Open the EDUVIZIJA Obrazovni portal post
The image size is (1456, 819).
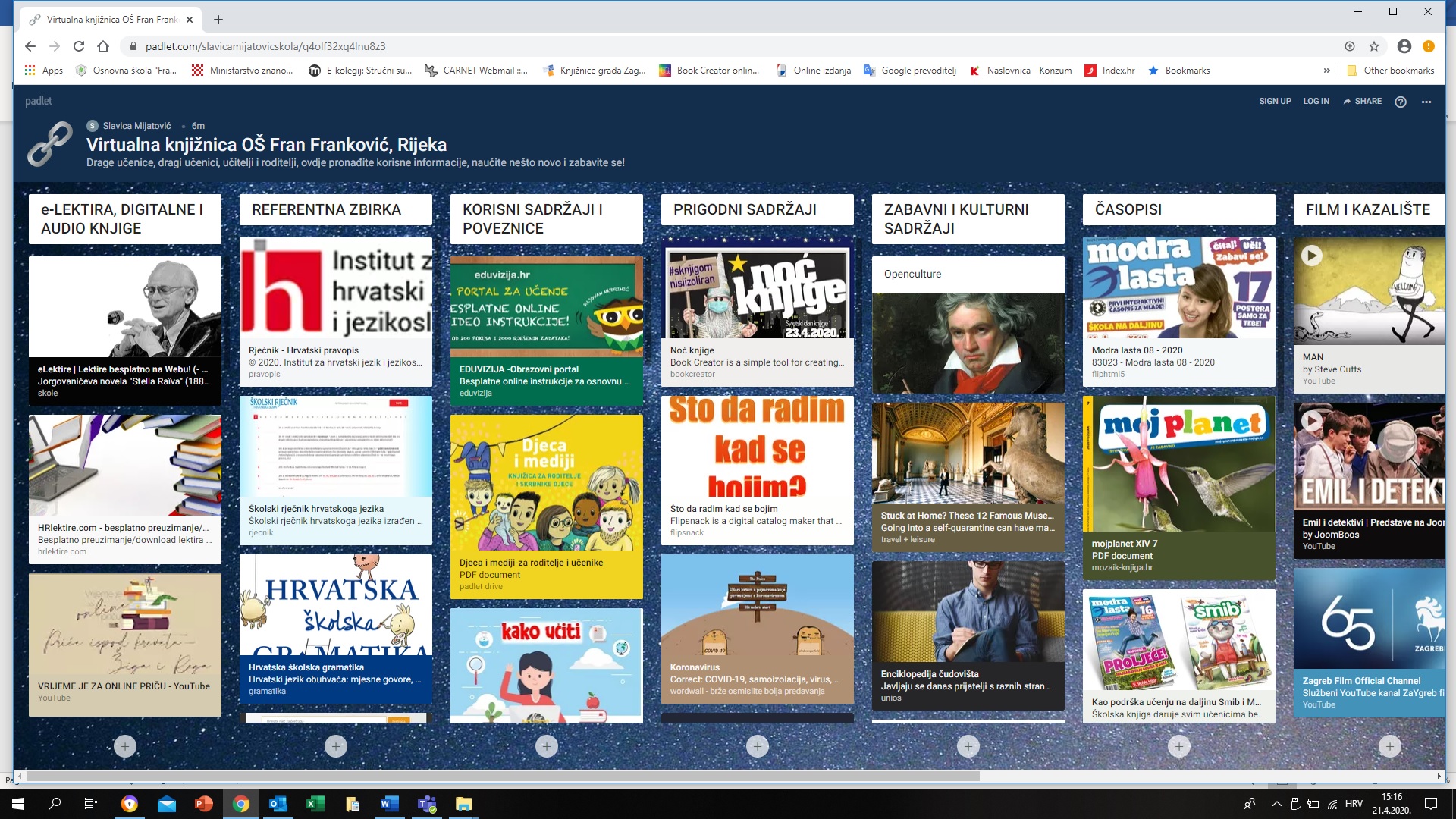click(x=547, y=331)
